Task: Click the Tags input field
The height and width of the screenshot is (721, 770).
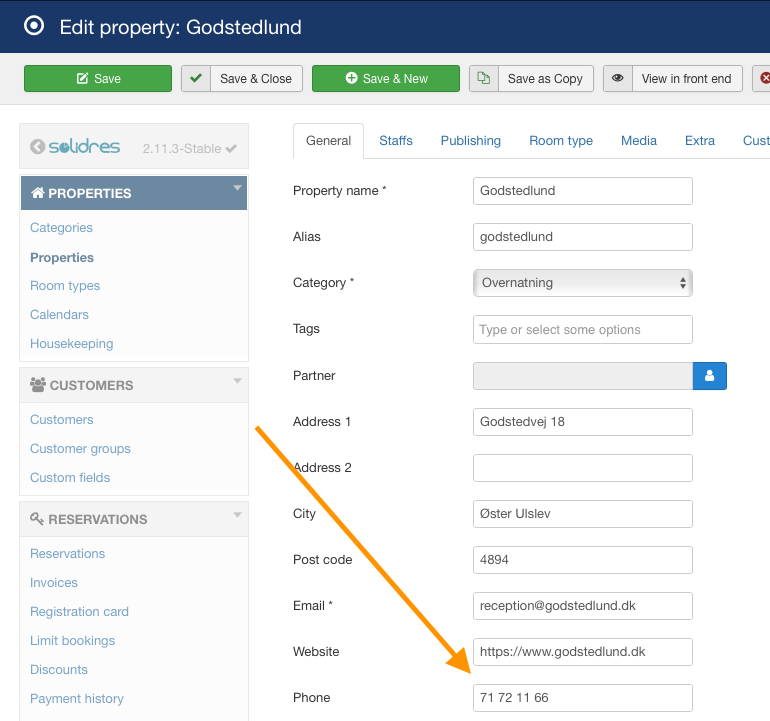Action: [583, 330]
